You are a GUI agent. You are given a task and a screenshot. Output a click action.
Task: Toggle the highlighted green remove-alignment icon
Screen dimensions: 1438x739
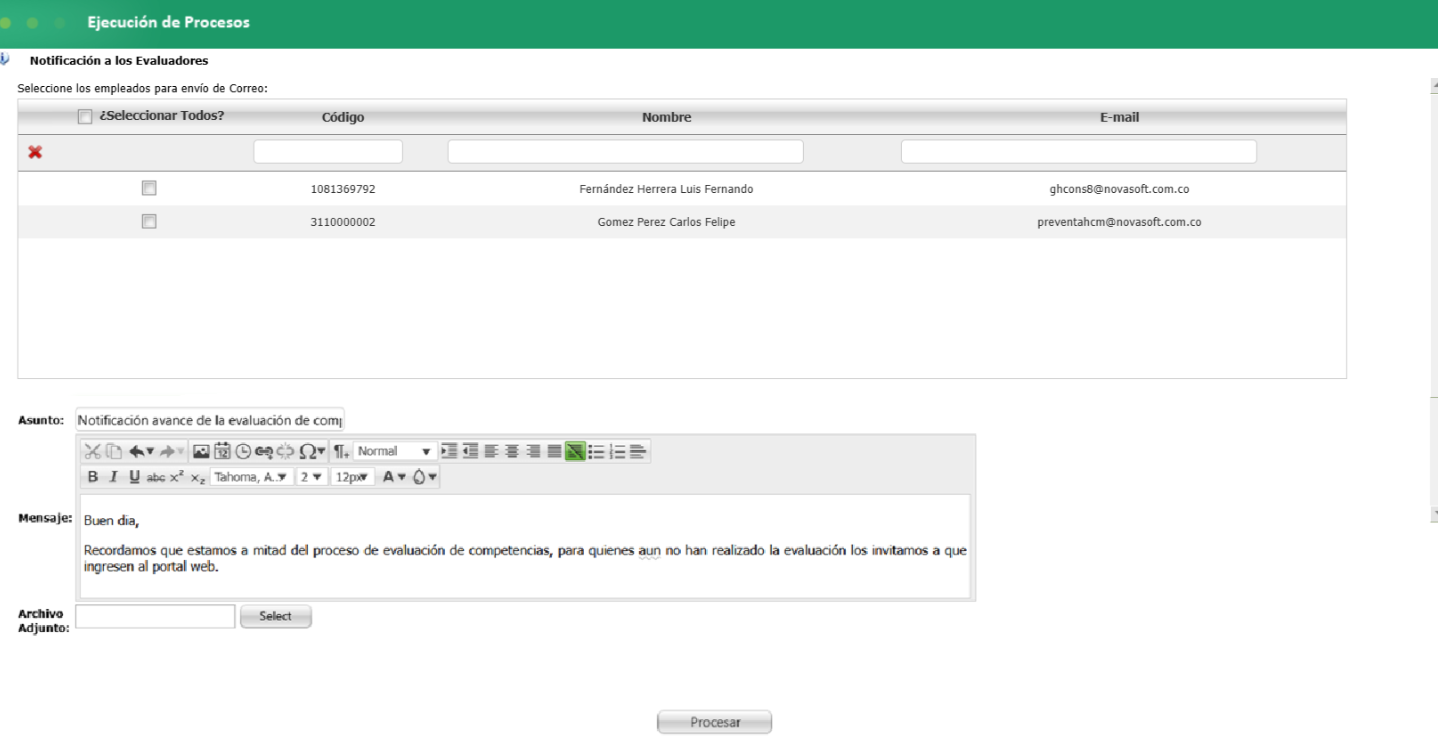(x=575, y=451)
